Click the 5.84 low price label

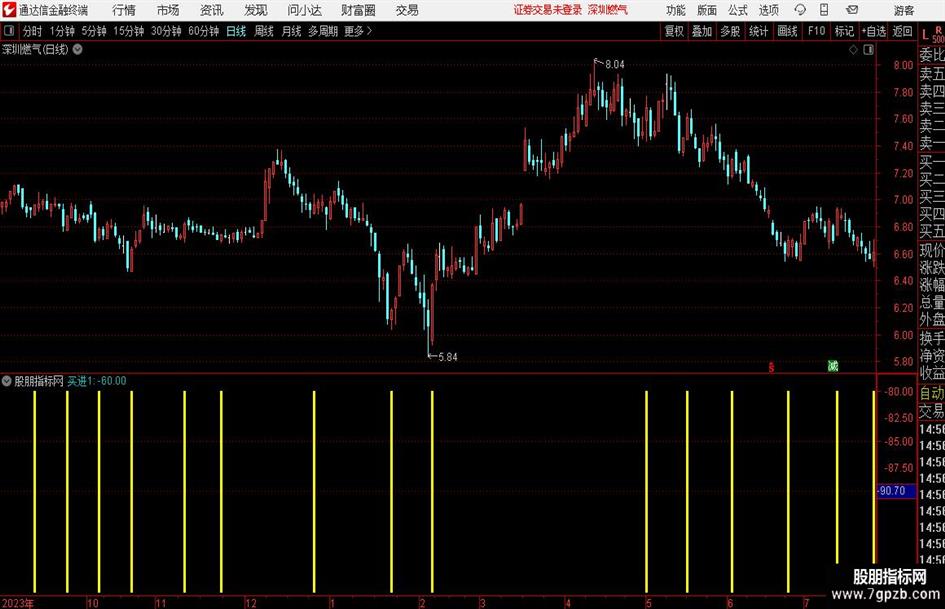pyautogui.click(x=448, y=357)
